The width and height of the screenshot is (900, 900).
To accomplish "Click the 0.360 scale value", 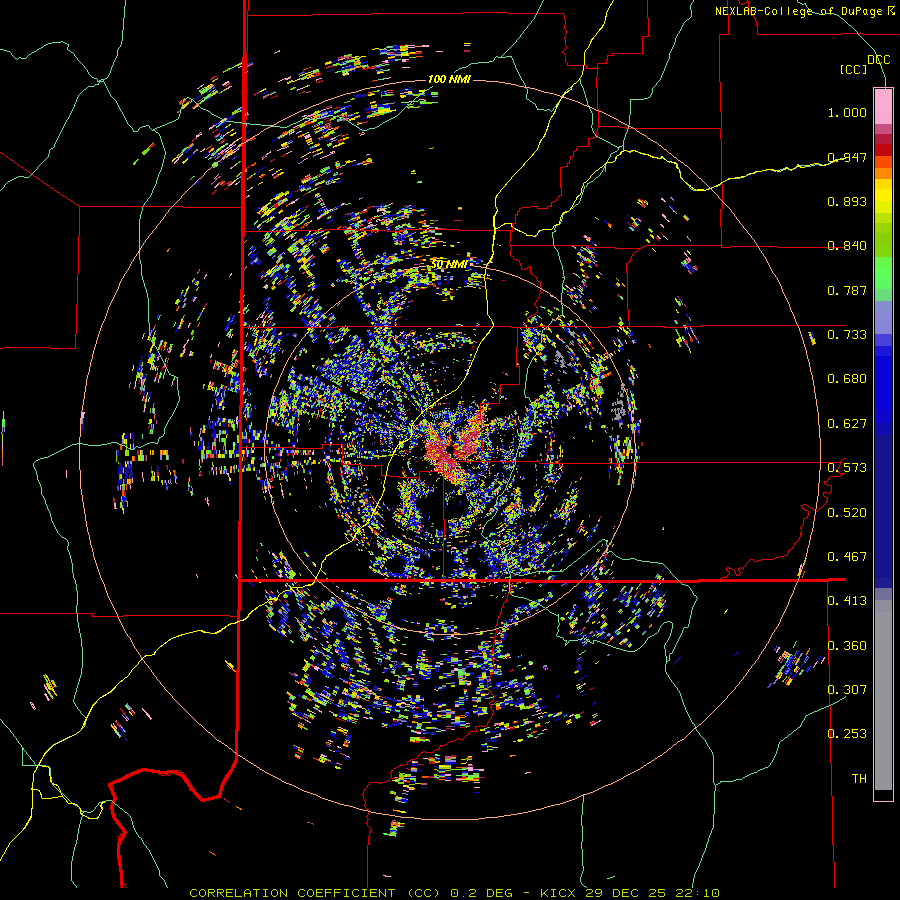I will (x=847, y=645).
